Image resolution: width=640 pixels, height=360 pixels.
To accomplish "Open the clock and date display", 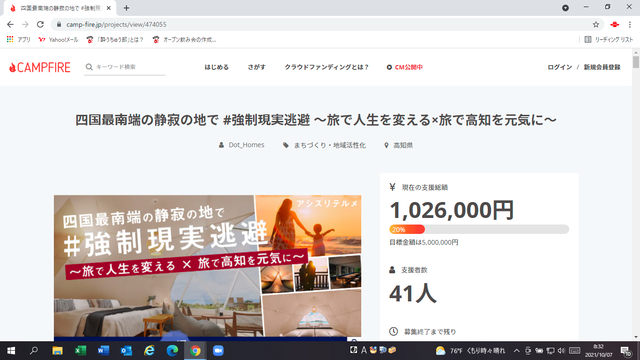I will (598, 351).
